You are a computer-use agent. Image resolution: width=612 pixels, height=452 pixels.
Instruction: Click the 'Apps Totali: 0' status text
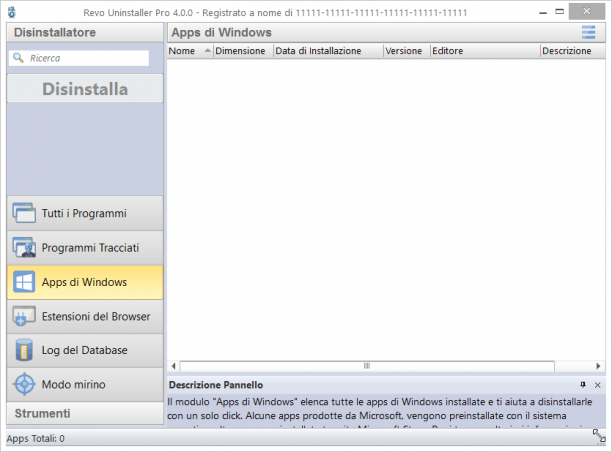[36, 438]
